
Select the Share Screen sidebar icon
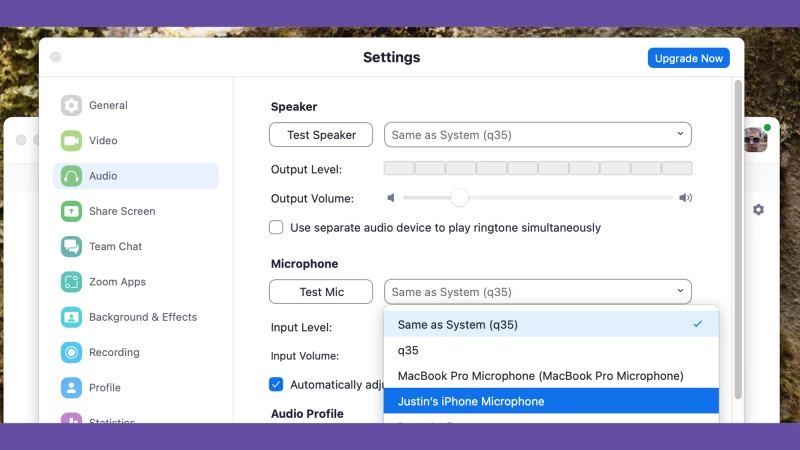[x=71, y=211]
